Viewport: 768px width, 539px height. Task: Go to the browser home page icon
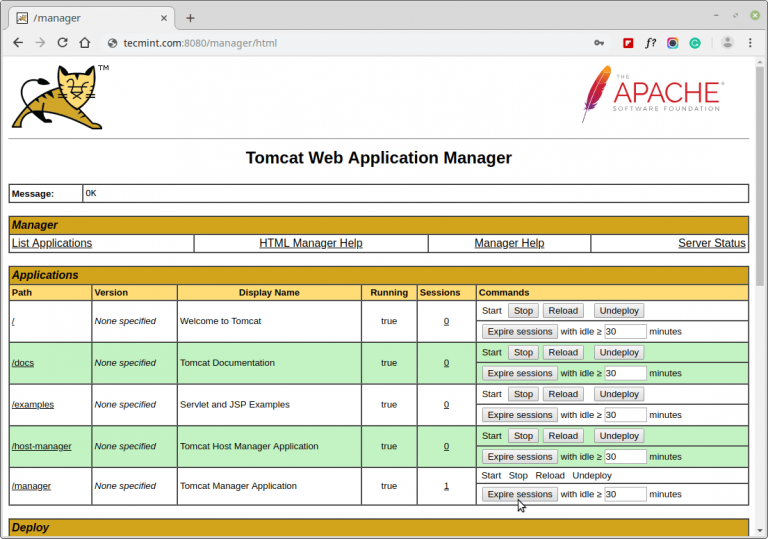85,43
